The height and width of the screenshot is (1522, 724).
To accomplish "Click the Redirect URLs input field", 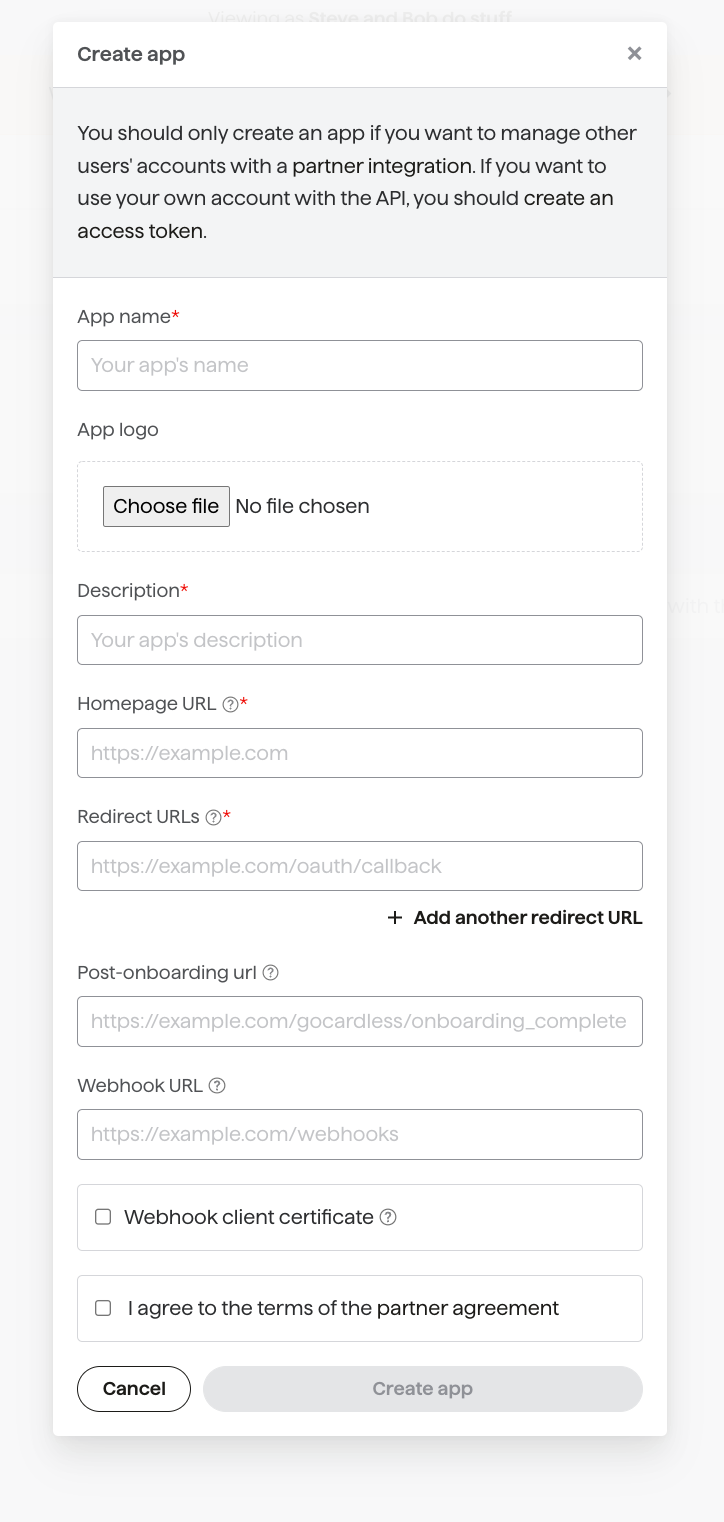I will (x=360, y=866).
